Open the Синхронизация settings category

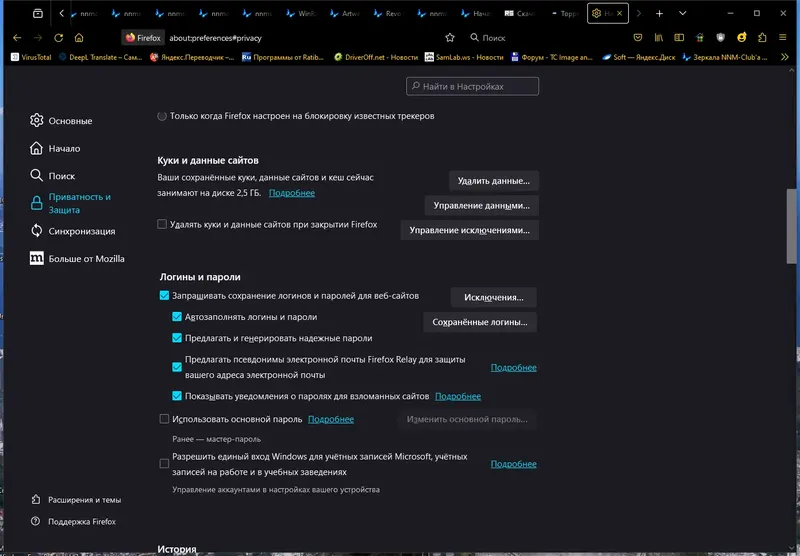(x=72, y=231)
